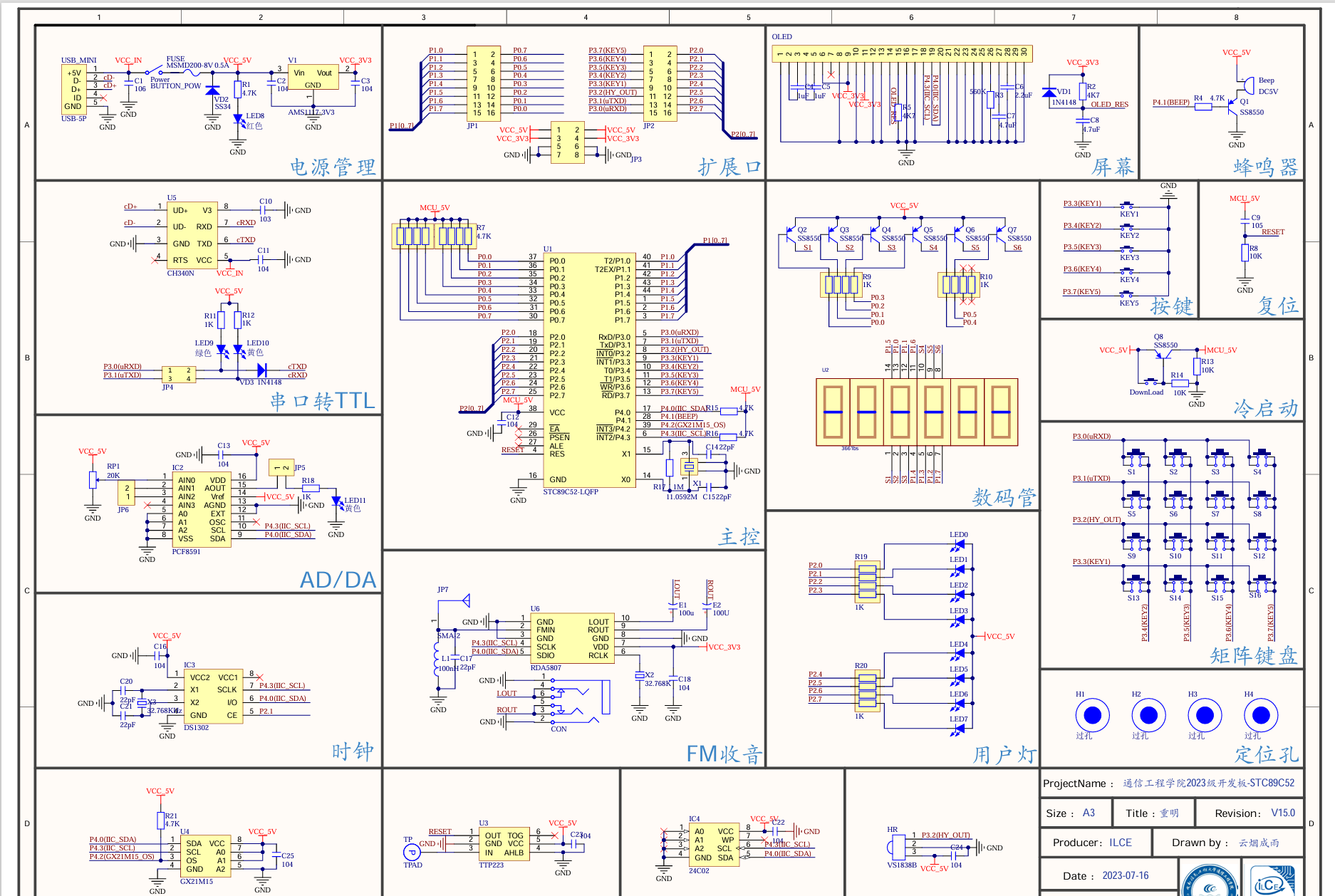Select the 24C02 IC4 chip body

coord(714,845)
